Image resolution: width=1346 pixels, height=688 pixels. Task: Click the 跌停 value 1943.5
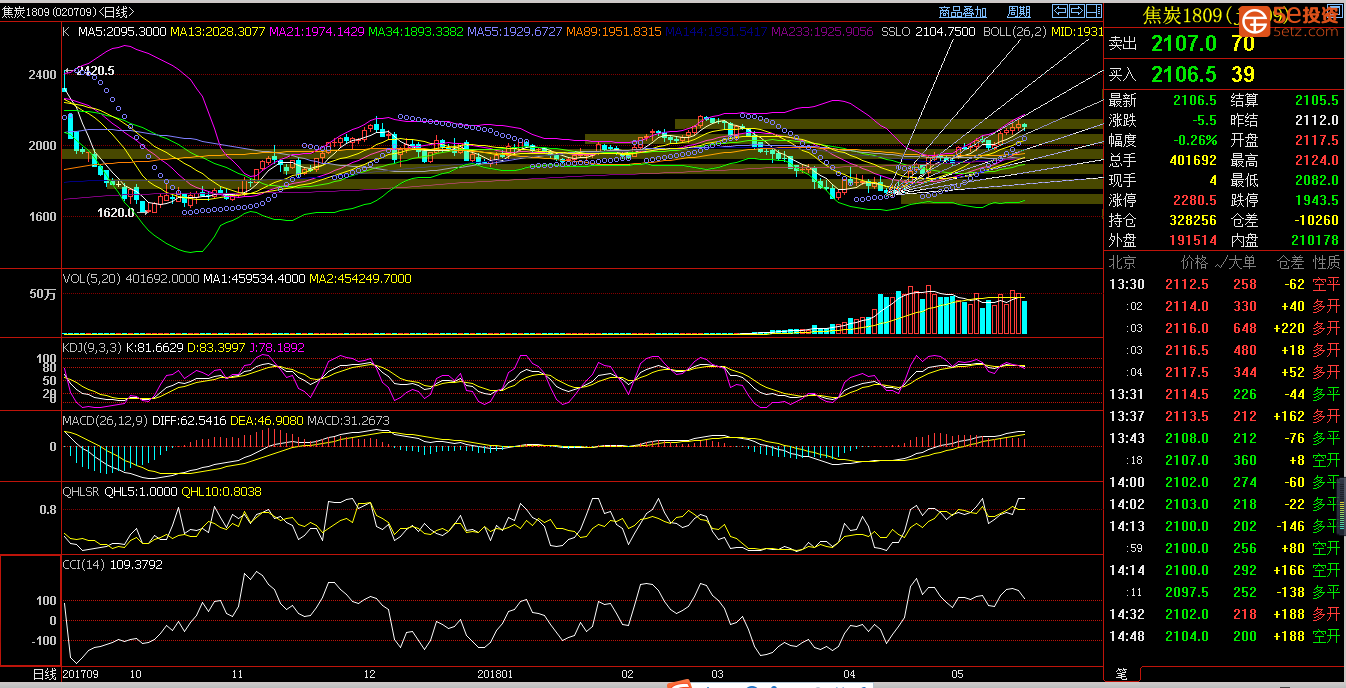[1316, 200]
